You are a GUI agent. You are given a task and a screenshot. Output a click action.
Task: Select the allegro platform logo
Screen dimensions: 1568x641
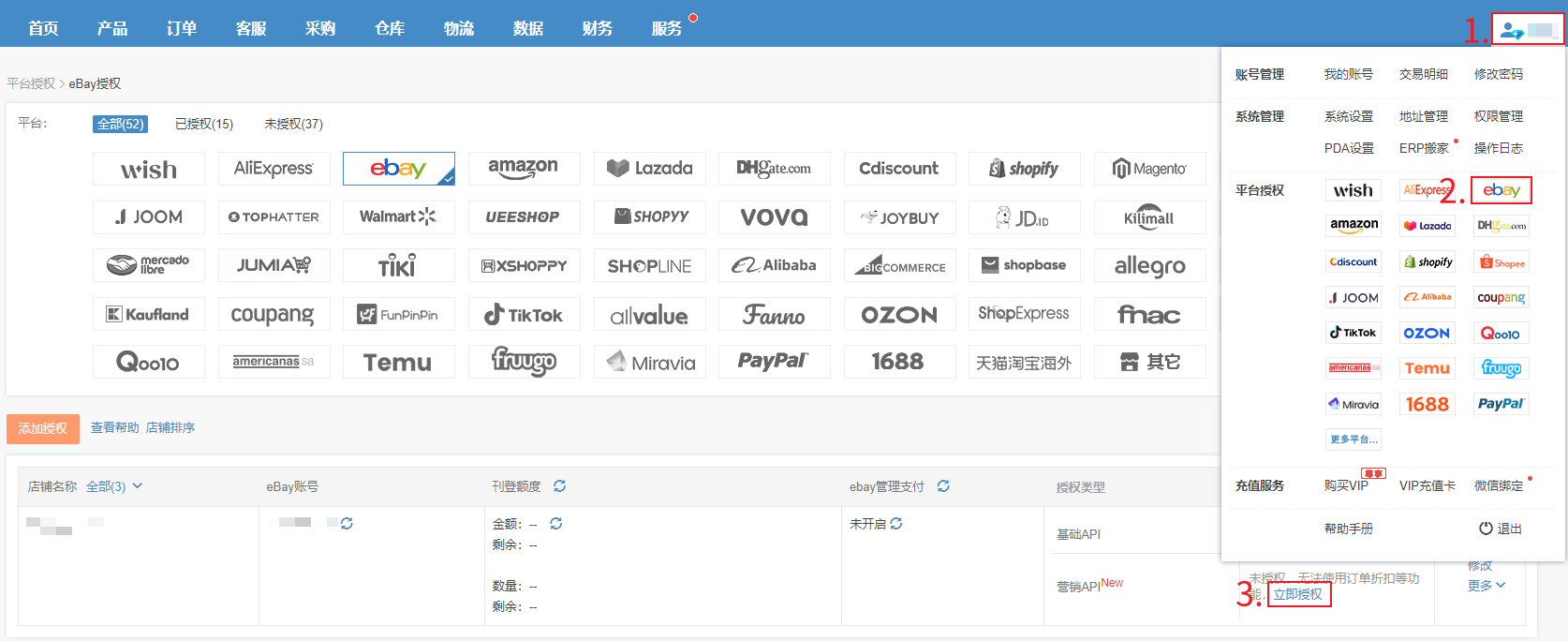1149,265
